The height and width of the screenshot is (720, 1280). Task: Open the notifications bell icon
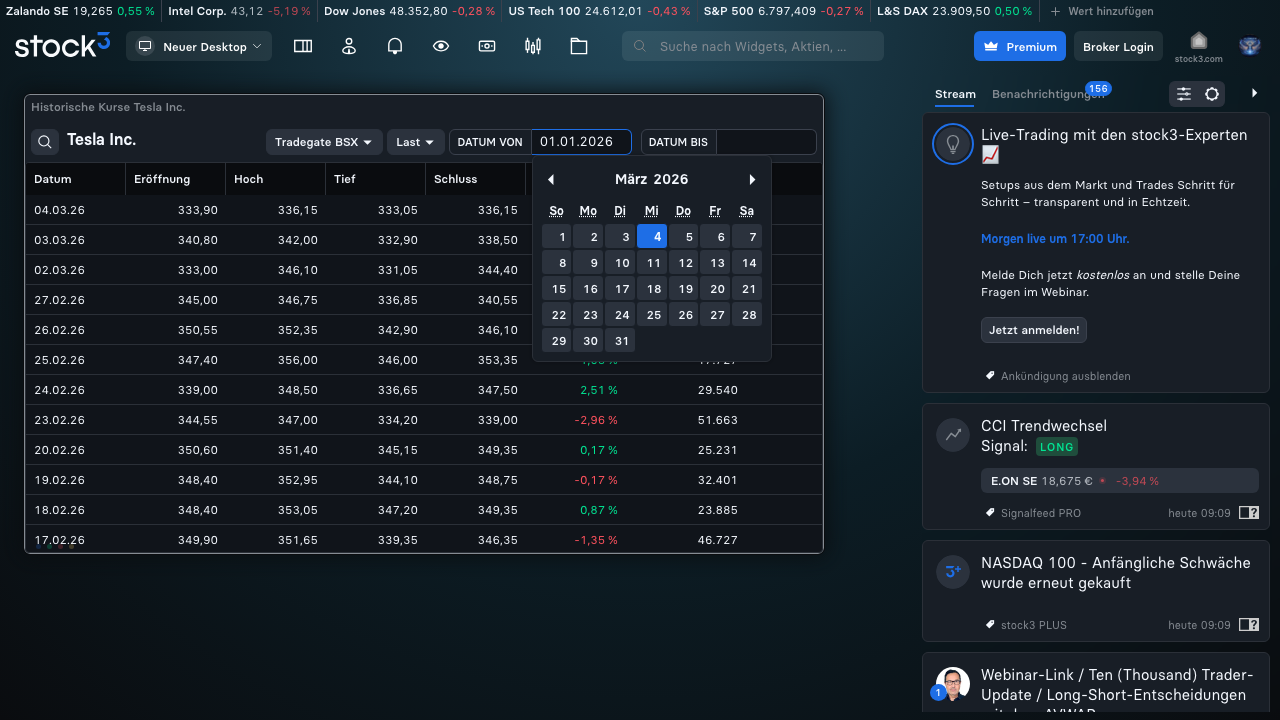(395, 46)
